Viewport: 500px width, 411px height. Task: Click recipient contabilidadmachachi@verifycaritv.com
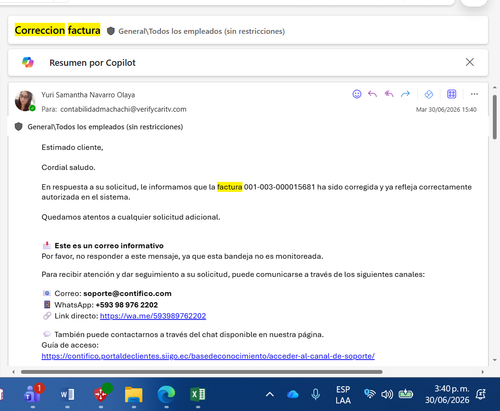point(123,109)
